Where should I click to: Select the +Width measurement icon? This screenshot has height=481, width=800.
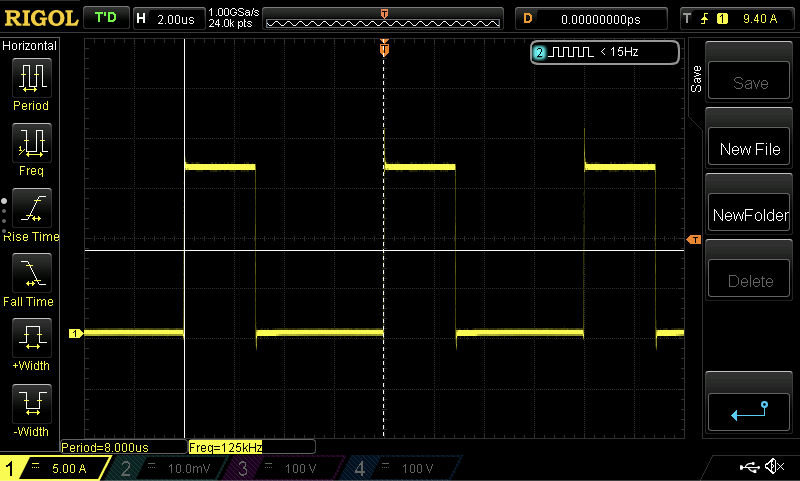tap(31, 338)
